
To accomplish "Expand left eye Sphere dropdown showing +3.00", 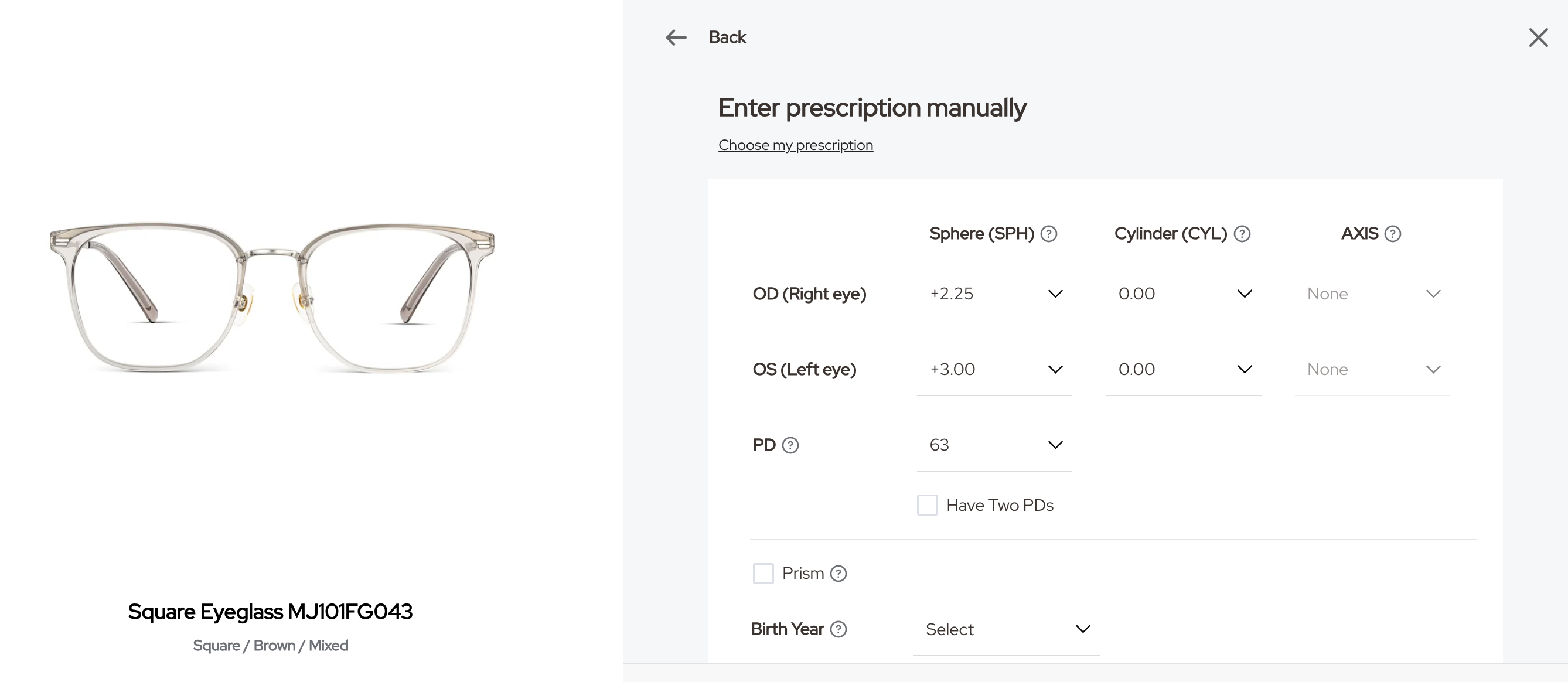I will (x=994, y=369).
